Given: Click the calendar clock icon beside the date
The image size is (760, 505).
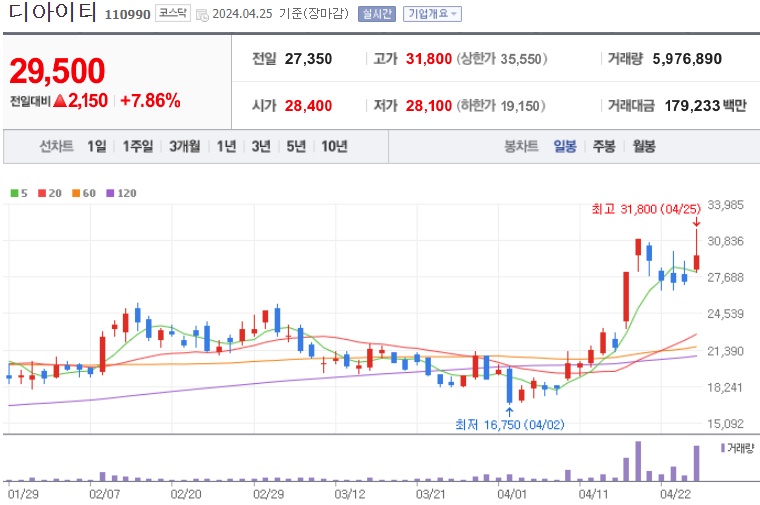Looking at the screenshot, I should [x=202, y=15].
